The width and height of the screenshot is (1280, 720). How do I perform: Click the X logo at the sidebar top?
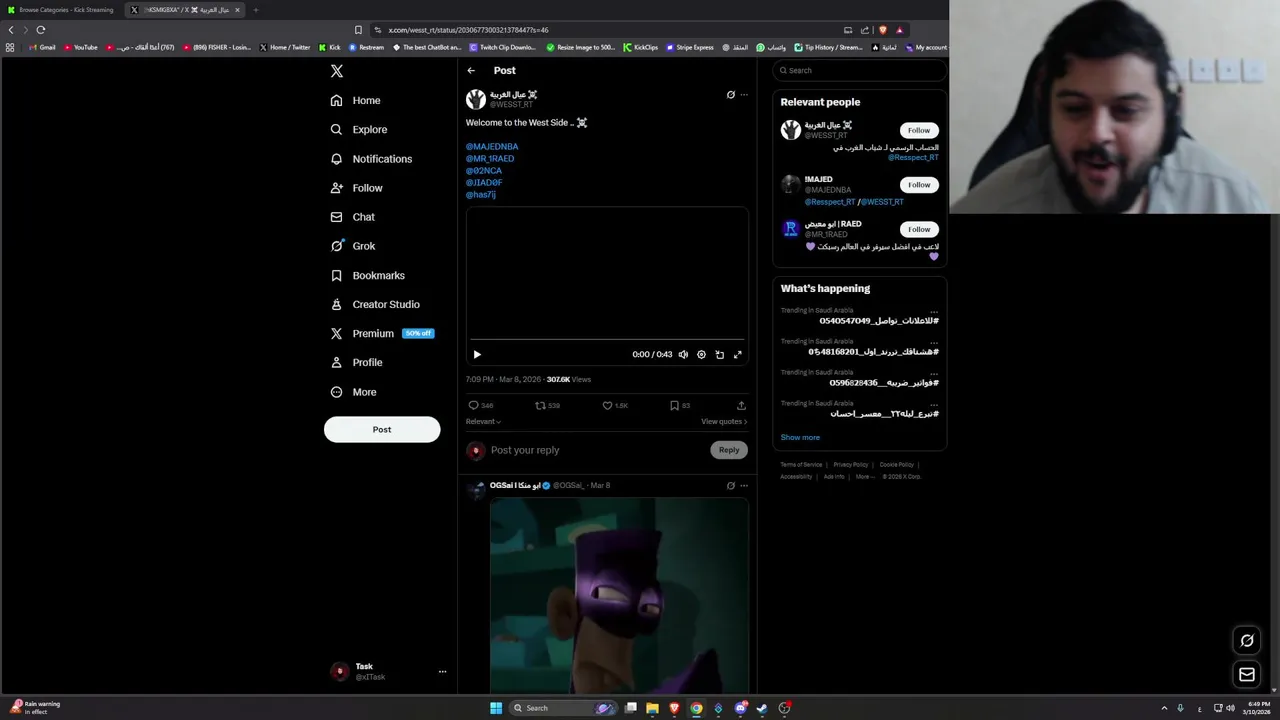pos(337,71)
